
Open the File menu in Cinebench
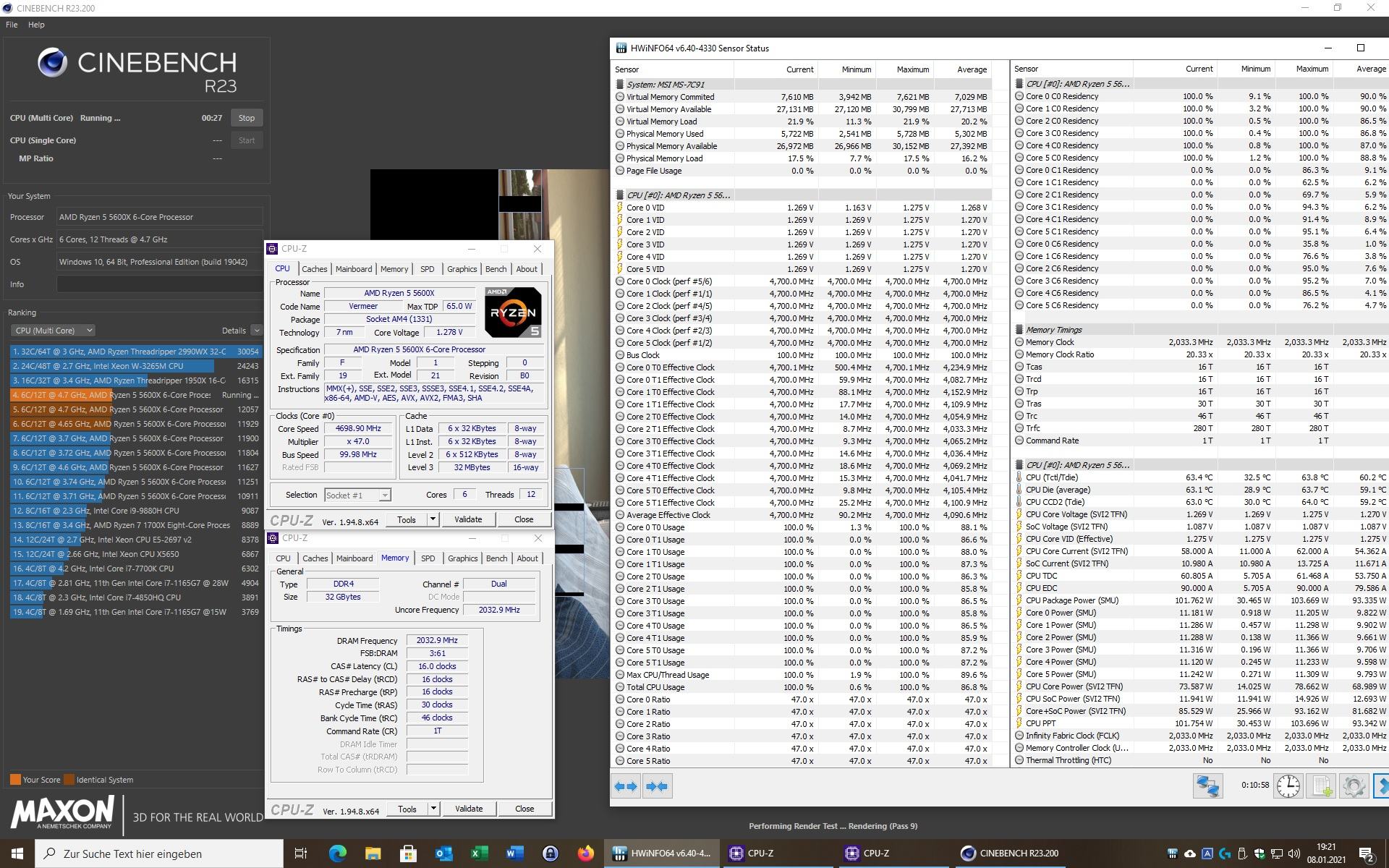pyautogui.click(x=12, y=25)
